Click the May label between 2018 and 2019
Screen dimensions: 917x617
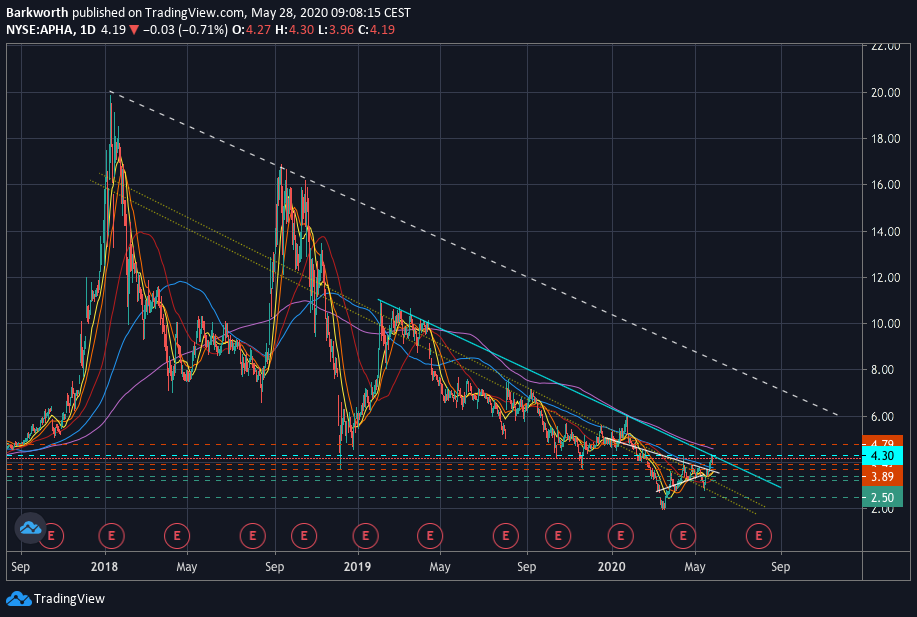tap(187, 567)
